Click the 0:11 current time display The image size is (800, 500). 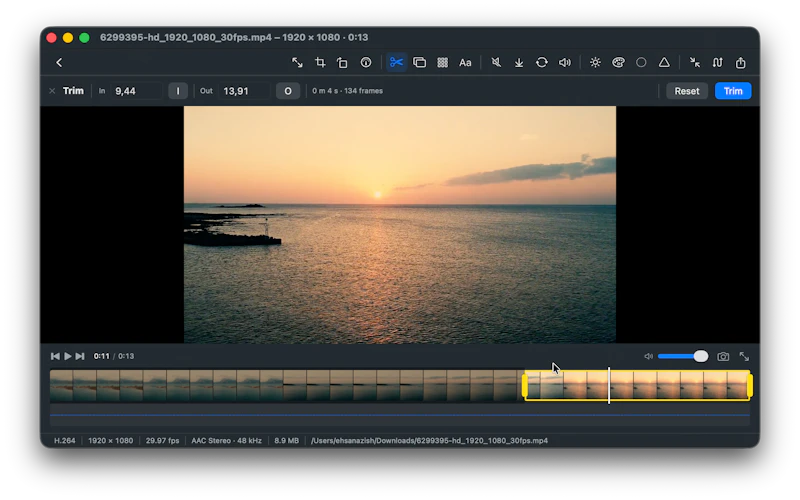point(101,356)
